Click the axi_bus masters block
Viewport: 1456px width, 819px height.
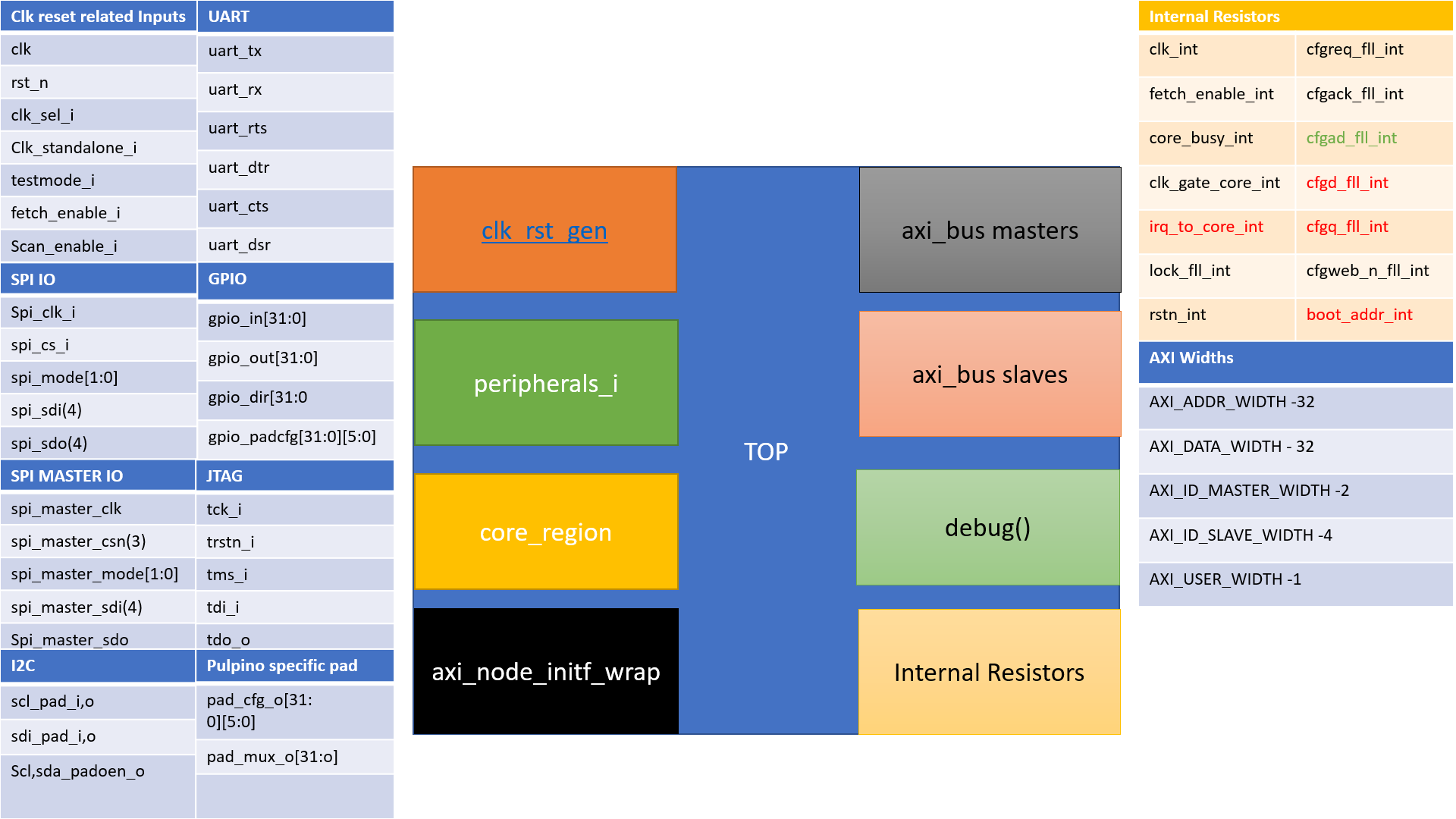(990, 228)
